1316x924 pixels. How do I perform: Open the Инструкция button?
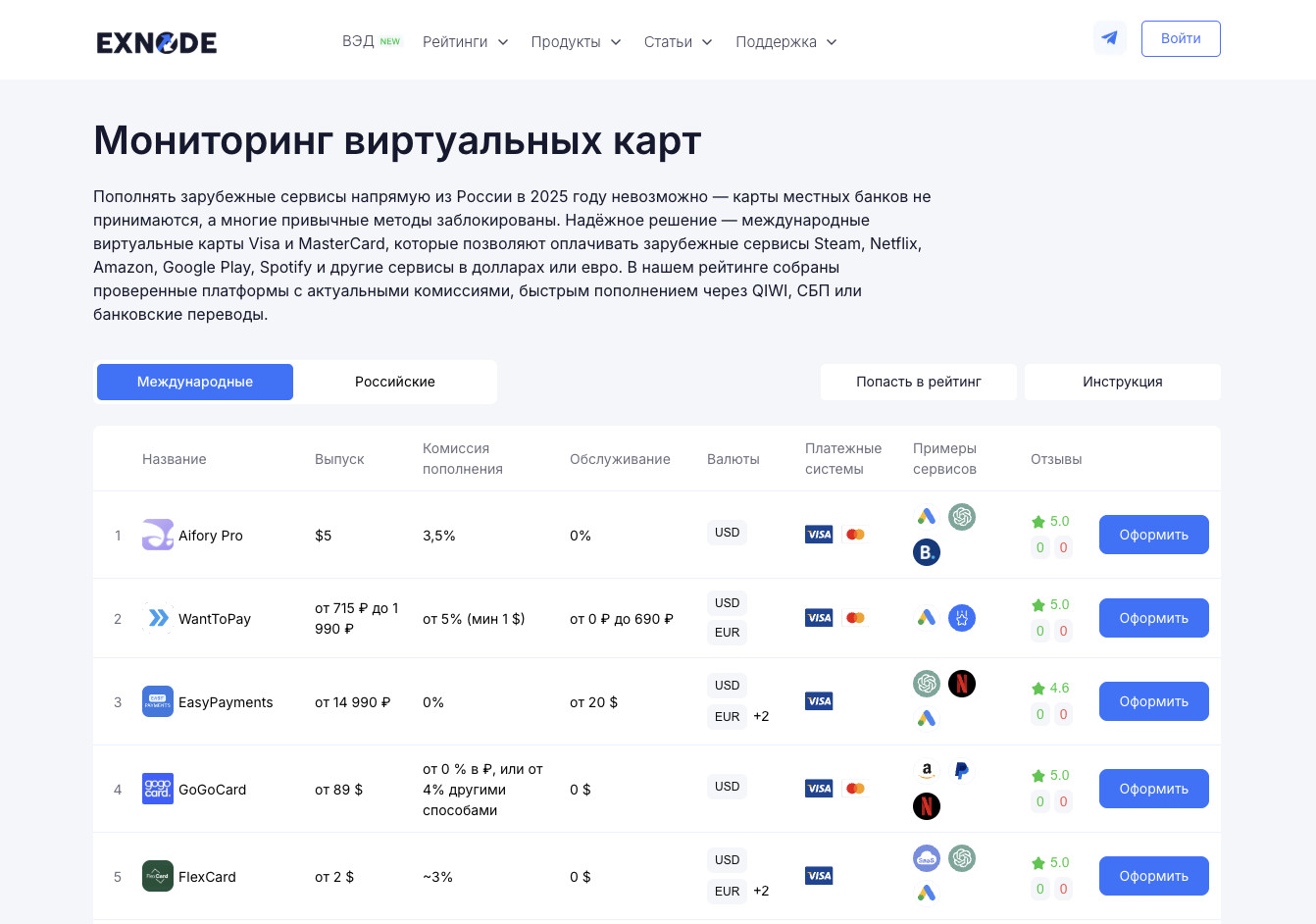point(1123,382)
